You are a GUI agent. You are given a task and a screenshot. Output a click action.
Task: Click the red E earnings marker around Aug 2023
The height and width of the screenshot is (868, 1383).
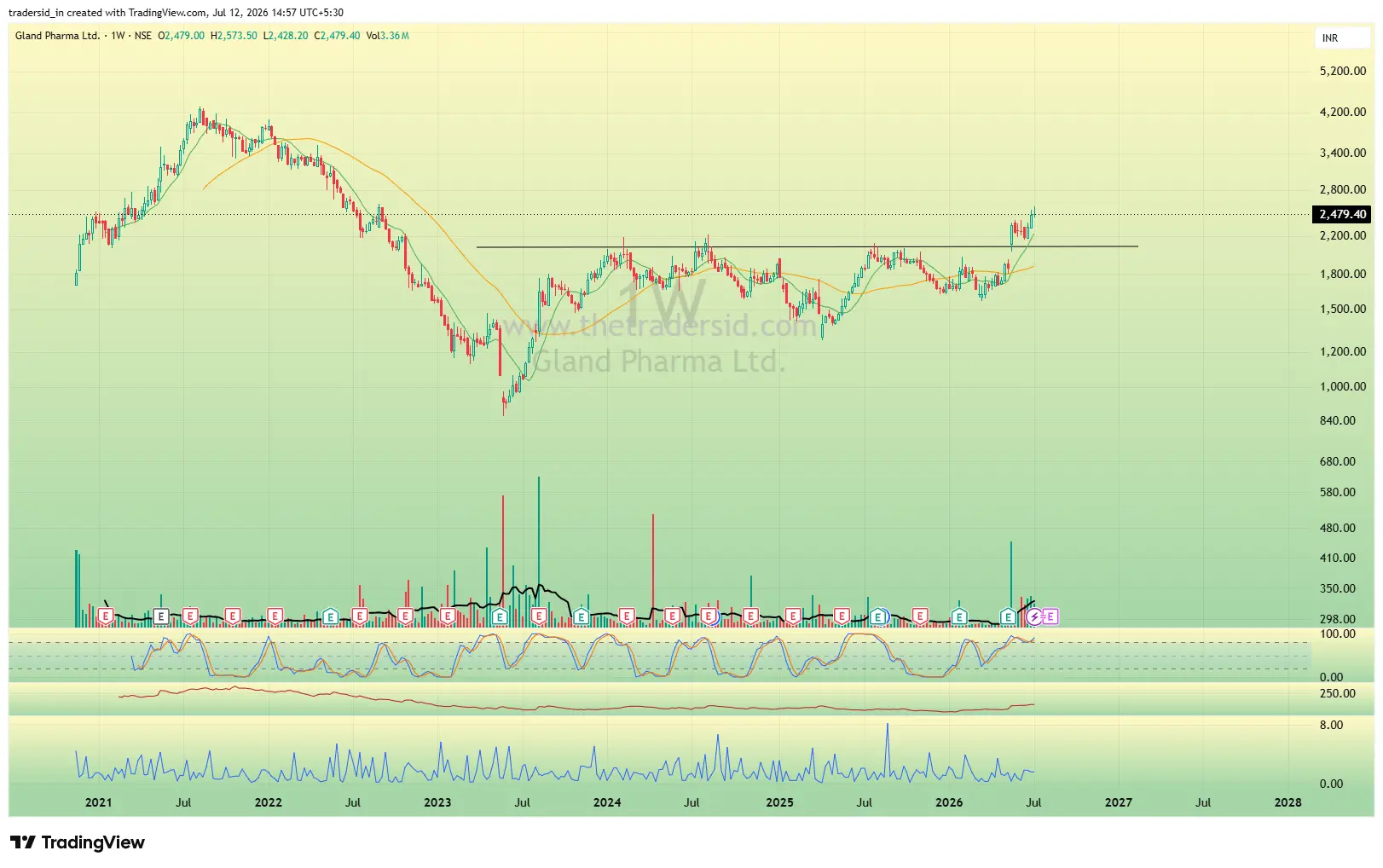coord(539,616)
